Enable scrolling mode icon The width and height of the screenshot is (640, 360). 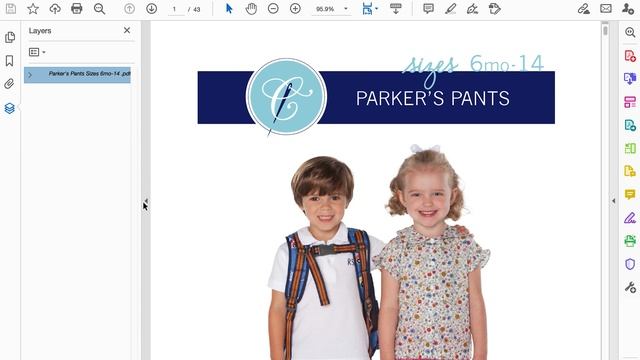click(396, 9)
